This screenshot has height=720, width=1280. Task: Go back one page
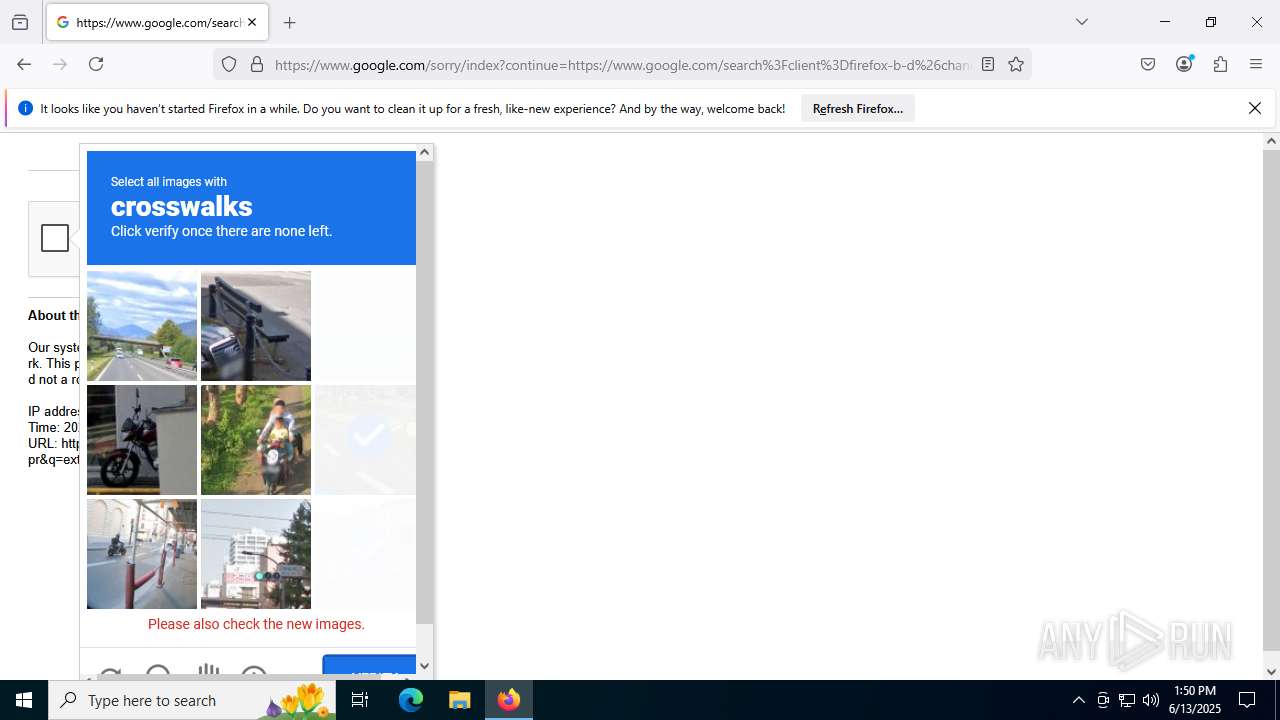tap(24, 64)
